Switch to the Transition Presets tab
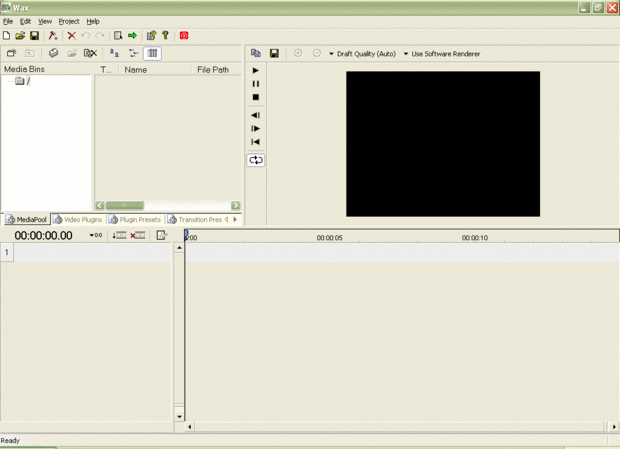The width and height of the screenshot is (620, 449). point(195,219)
